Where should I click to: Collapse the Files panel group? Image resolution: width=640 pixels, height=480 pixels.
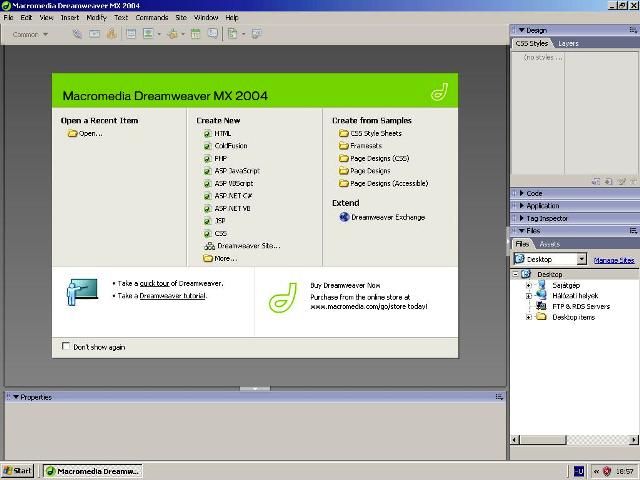[x=521, y=231]
